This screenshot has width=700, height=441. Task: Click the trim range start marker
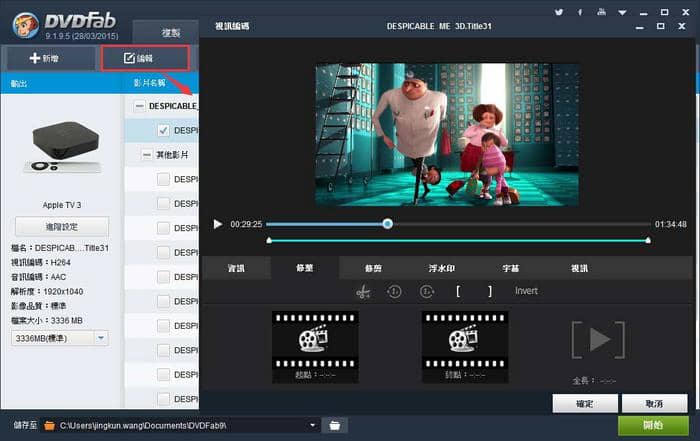point(269,241)
